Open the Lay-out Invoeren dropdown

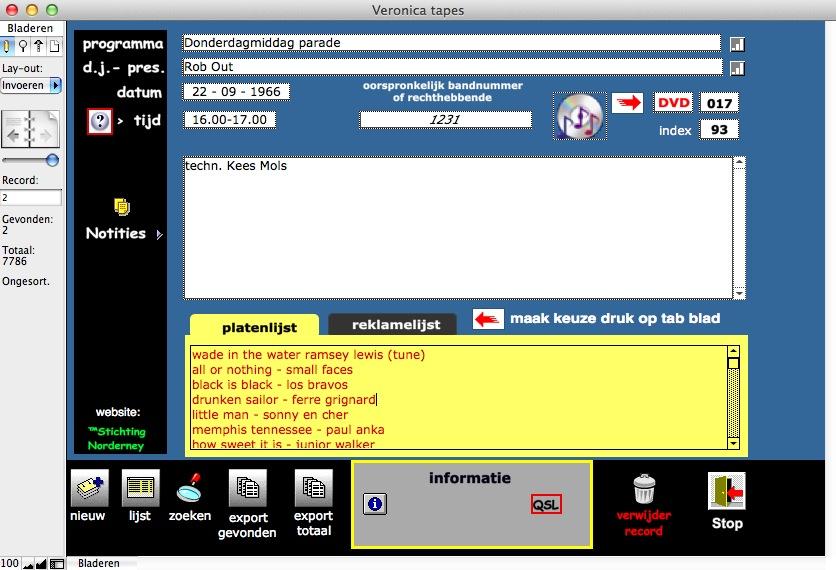pos(31,86)
